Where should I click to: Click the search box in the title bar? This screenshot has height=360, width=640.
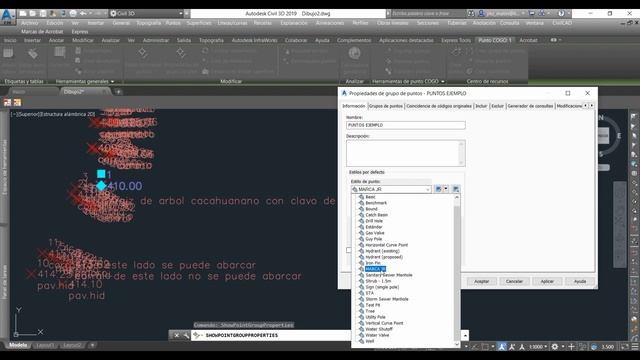[x=427, y=13]
